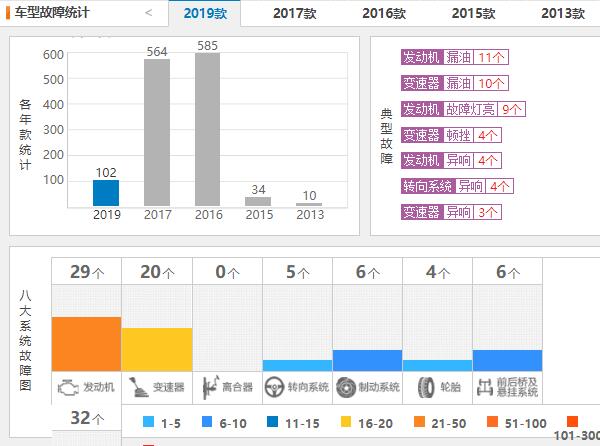This screenshot has height=446, width=600.
Task: Click the small 2015 bar showing 34
Action: 258,202
